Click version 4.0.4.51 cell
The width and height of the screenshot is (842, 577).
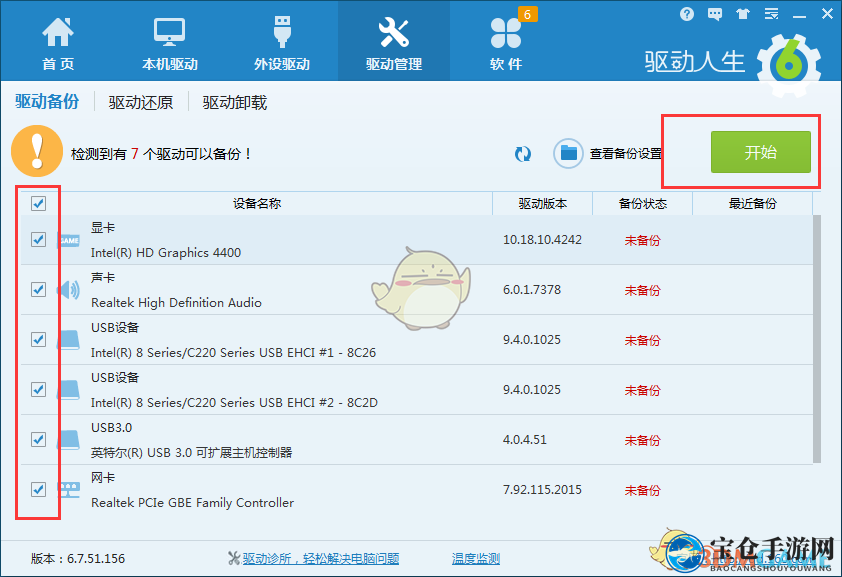[x=525, y=440]
